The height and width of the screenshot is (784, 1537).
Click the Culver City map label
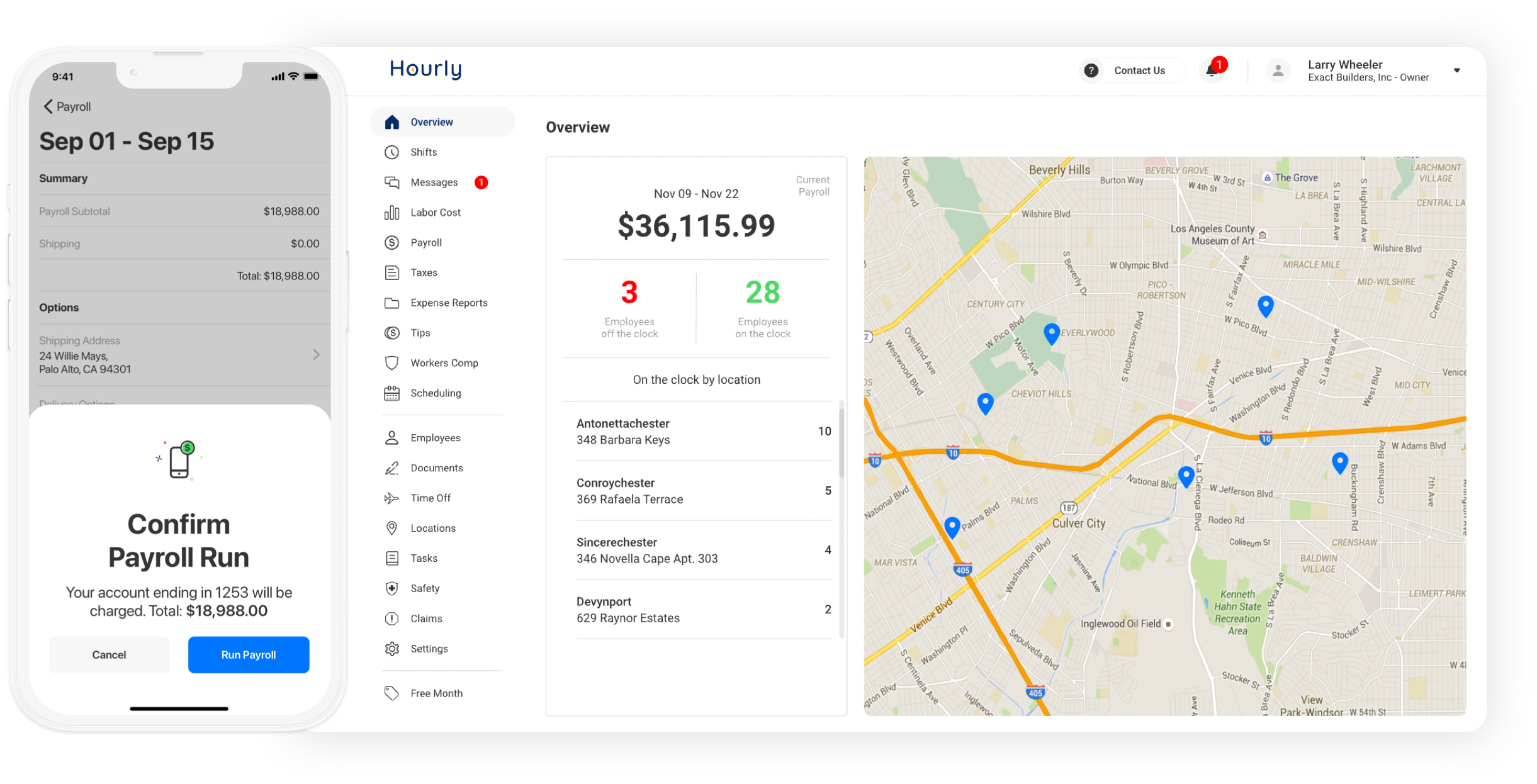(x=1079, y=524)
